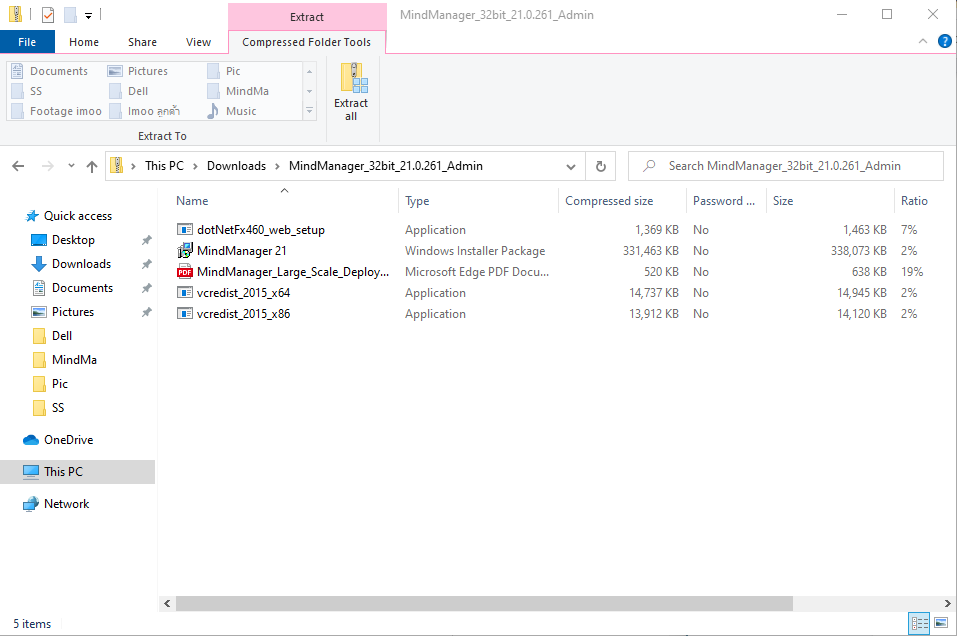Choose Pictures as extract destination
The width and height of the screenshot is (957, 636).
[x=138, y=71]
